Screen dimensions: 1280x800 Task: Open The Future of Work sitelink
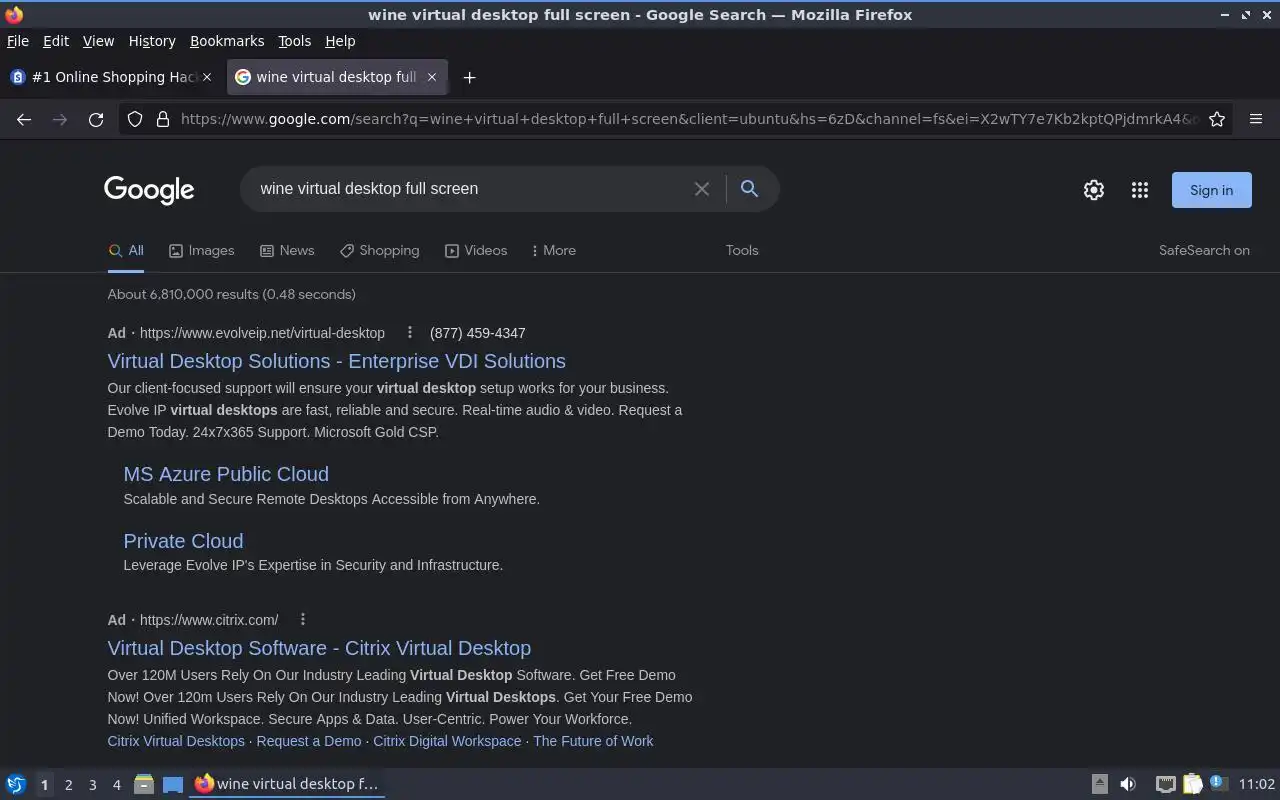[x=593, y=741]
